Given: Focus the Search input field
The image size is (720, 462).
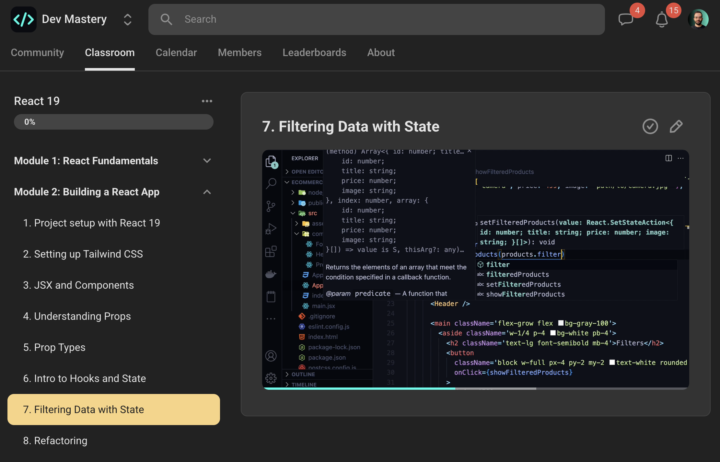Looking at the screenshot, I should (x=377, y=19).
